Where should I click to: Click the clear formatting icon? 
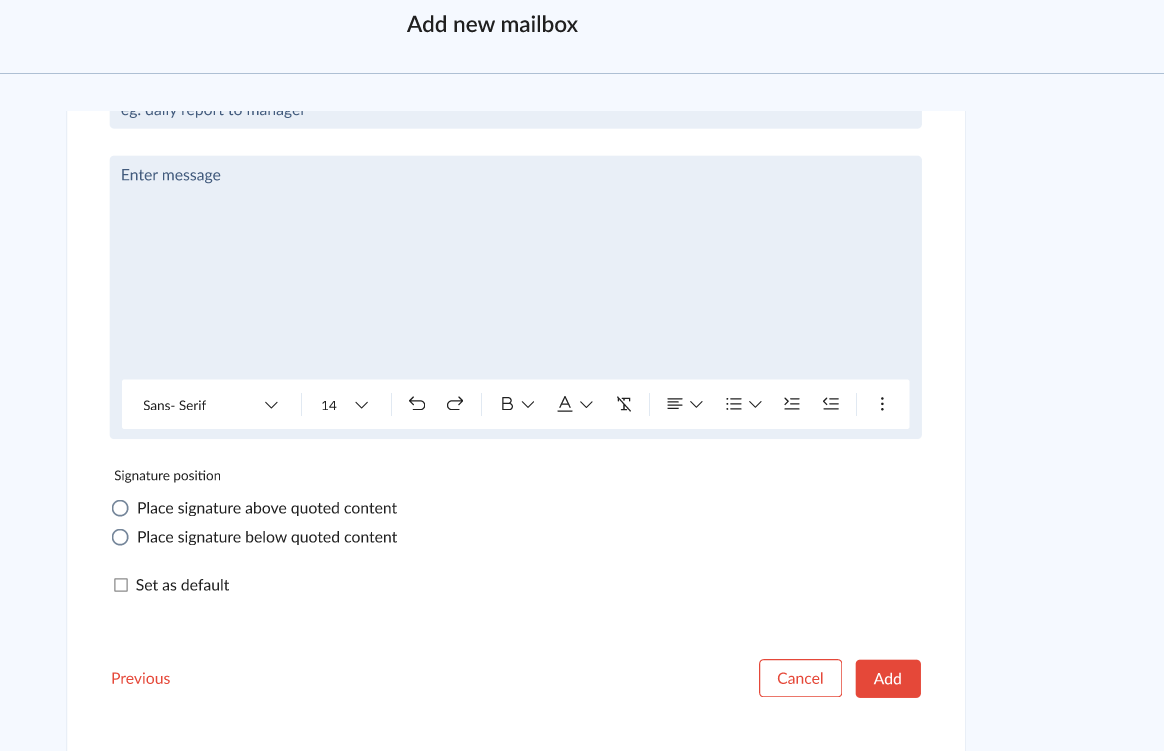pyautogui.click(x=624, y=404)
